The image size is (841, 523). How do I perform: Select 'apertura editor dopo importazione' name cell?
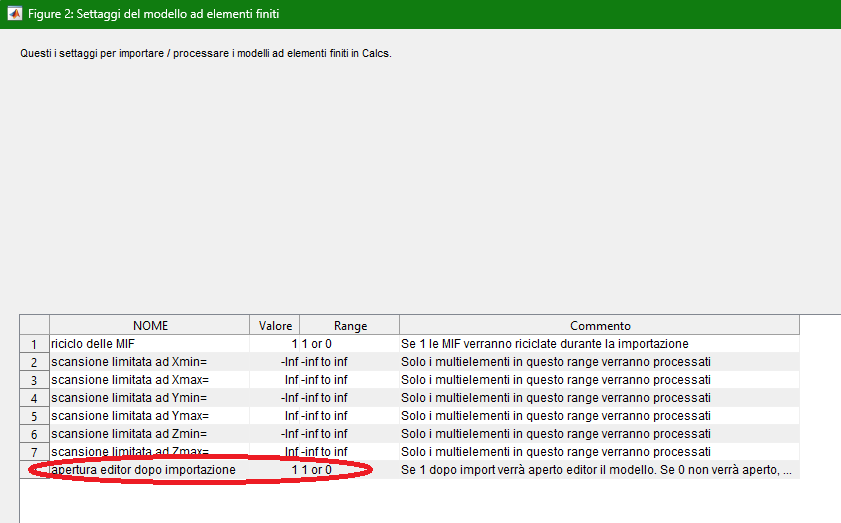(150, 470)
